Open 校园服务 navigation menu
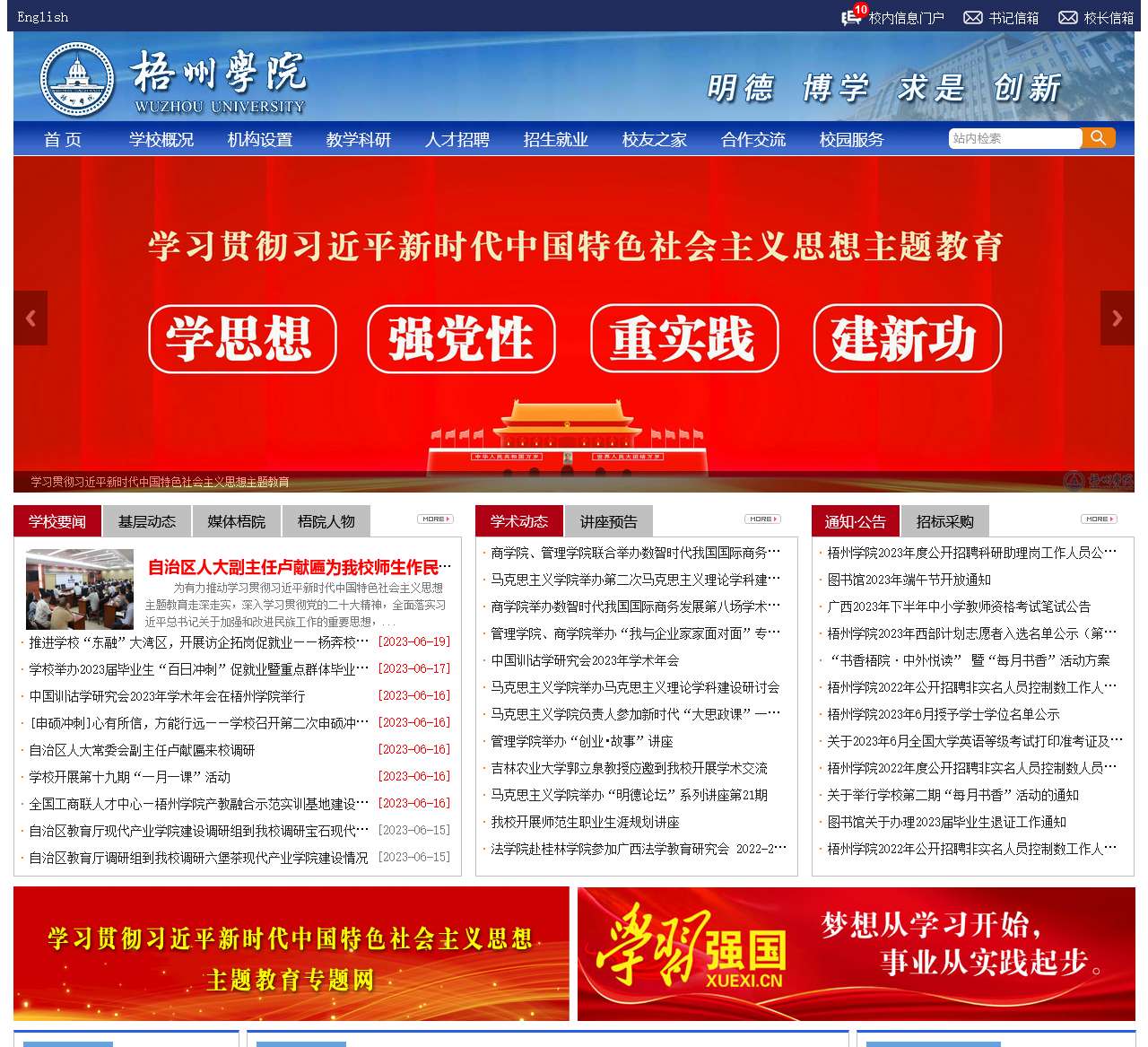The image size is (1148, 1047). click(x=852, y=139)
